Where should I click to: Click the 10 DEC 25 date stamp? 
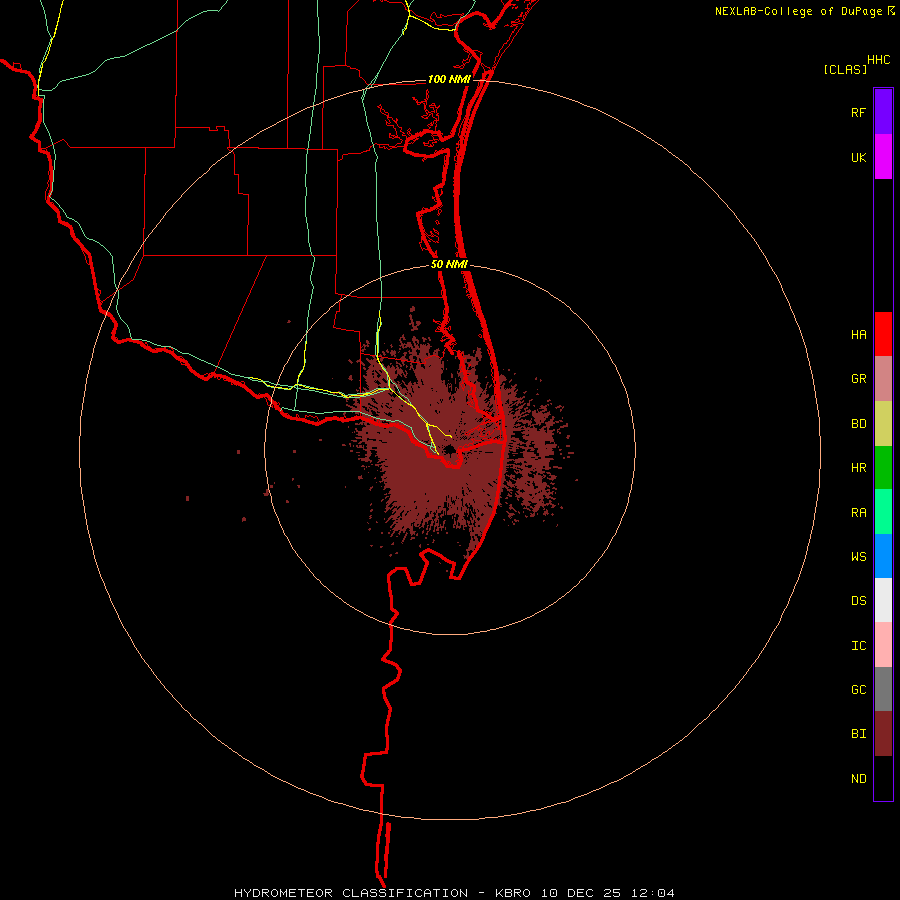[580, 893]
